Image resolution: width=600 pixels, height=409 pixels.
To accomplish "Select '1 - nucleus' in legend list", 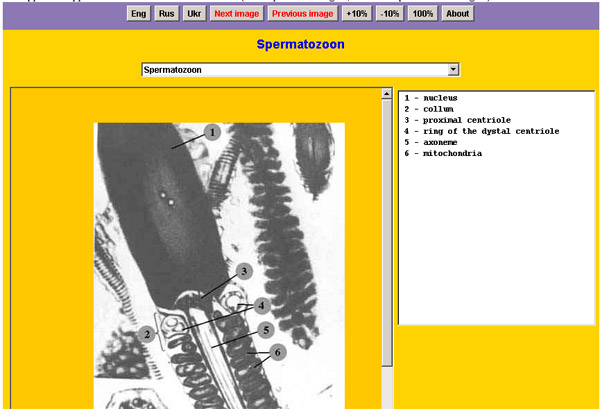I will 431,99.
